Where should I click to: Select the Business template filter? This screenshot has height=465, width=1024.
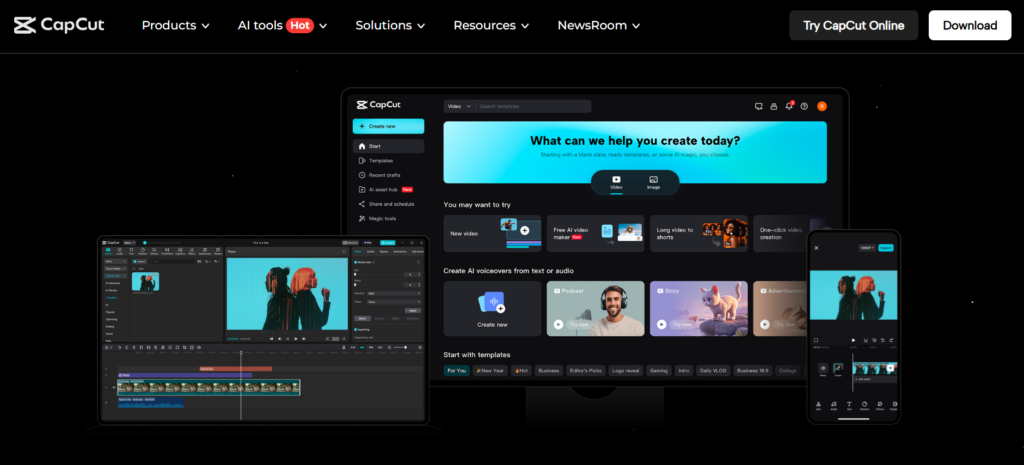[x=549, y=370]
